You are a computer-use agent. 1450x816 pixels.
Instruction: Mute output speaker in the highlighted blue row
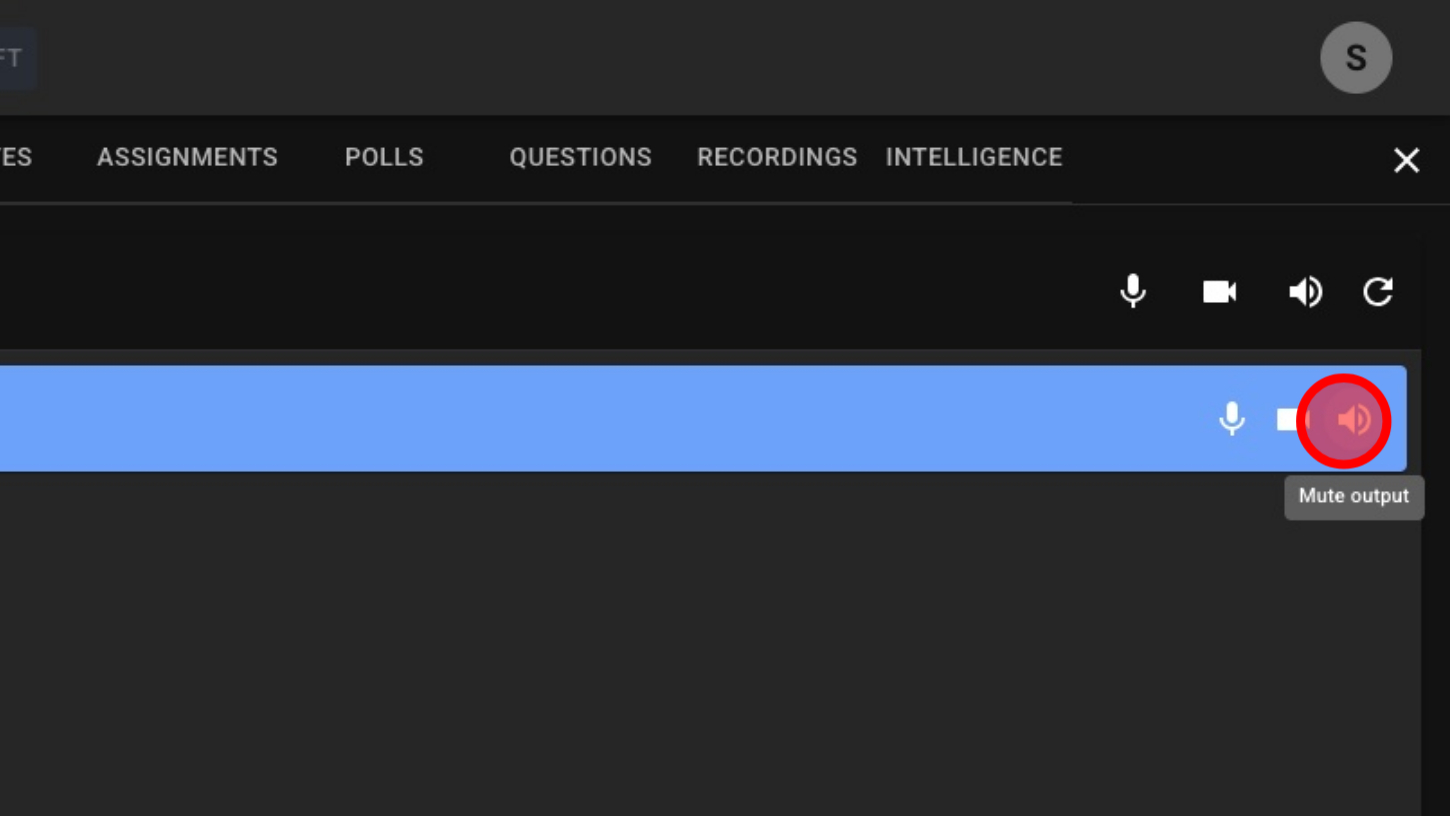click(x=1353, y=420)
